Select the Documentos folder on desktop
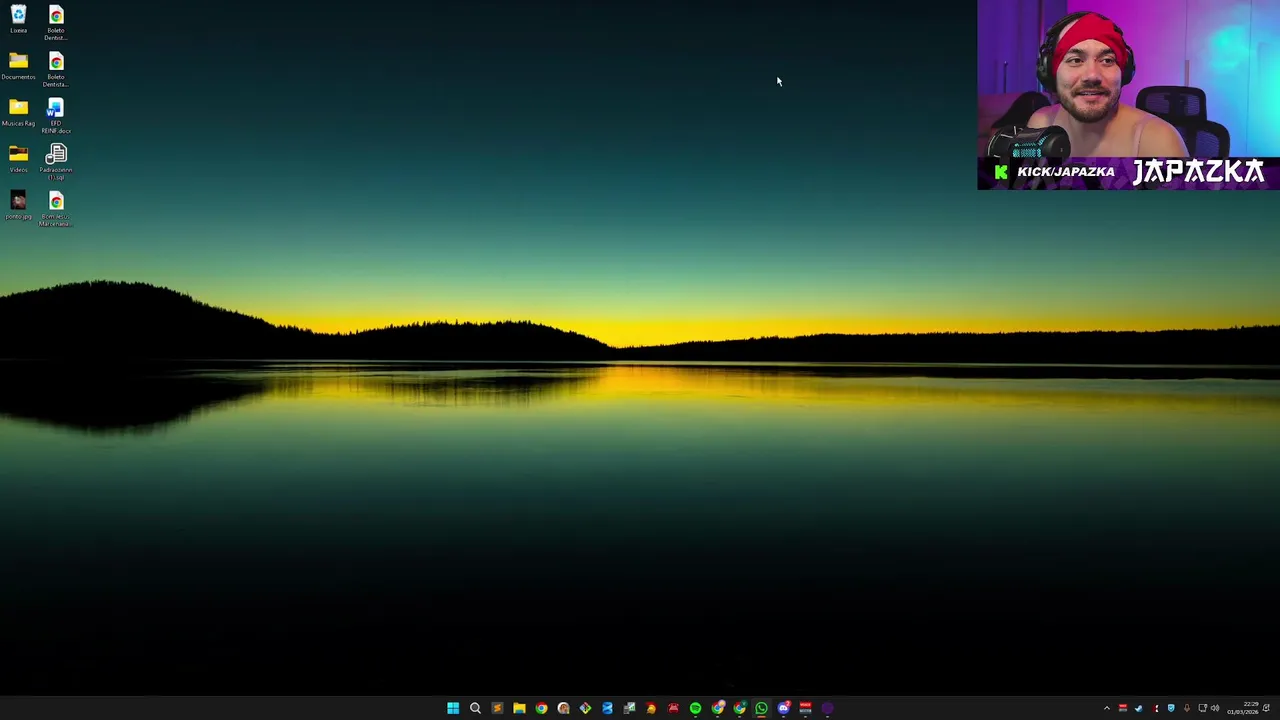The height and width of the screenshot is (720, 1280). tap(18, 66)
